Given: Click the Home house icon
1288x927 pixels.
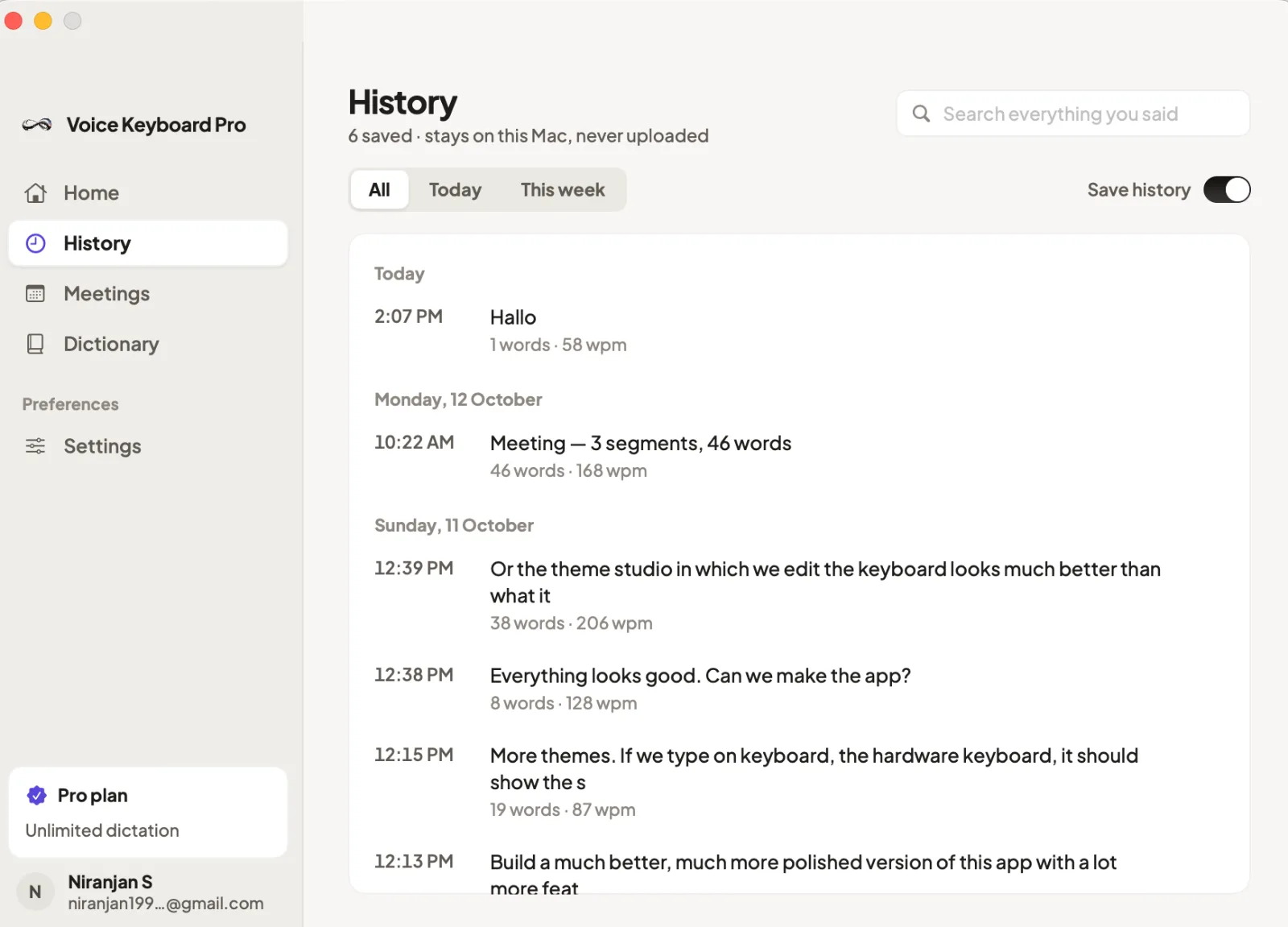Looking at the screenshot, I should [35, 193].
